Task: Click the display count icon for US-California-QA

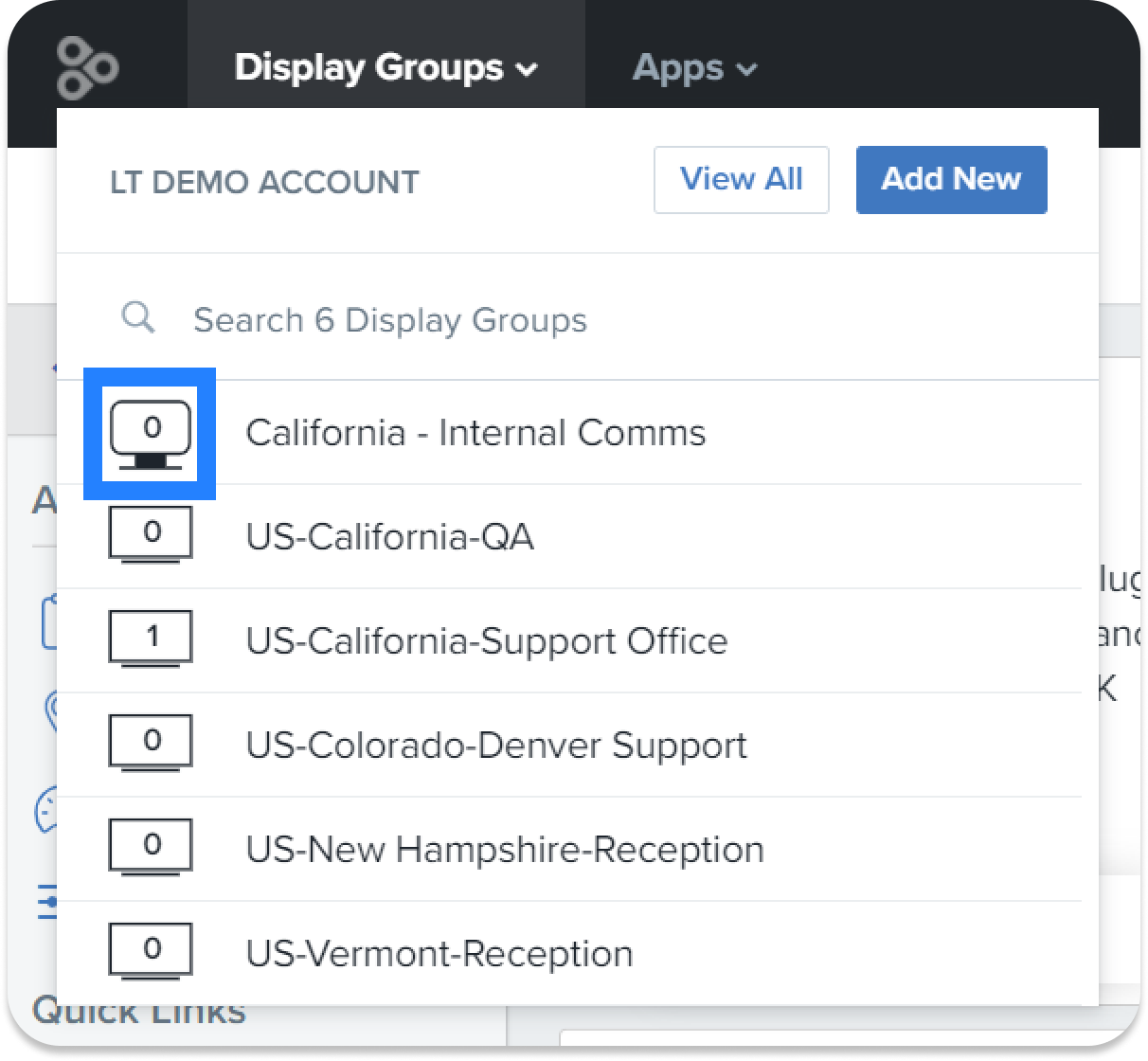Action: [150, 535]
